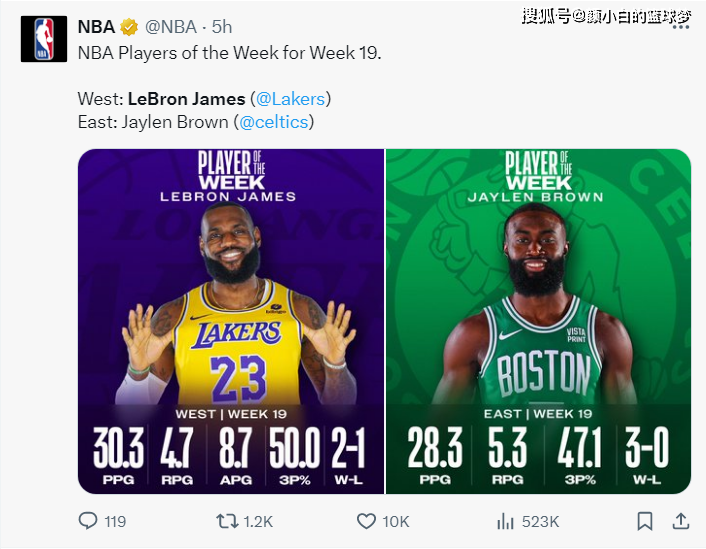706x549 pixels.
Task: Click the bold NBA display name
Action: (96, 27)
